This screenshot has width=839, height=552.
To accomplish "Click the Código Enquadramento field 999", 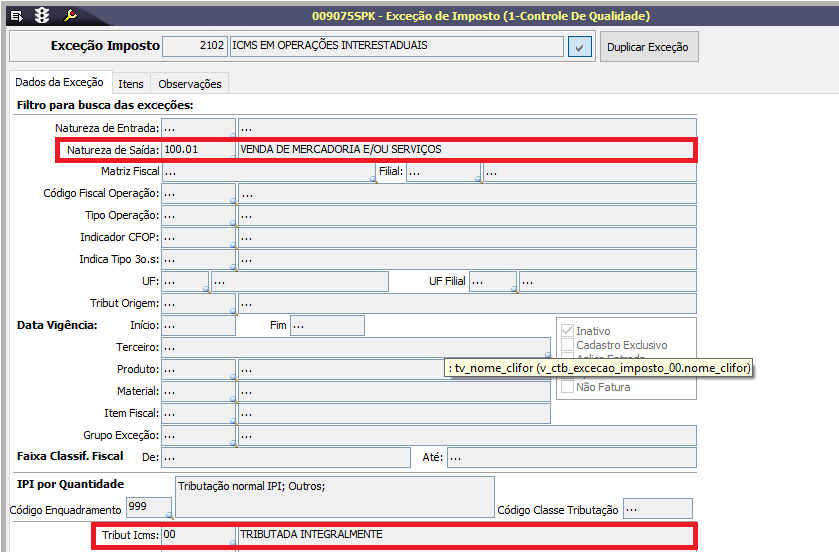I will (149, 507).
